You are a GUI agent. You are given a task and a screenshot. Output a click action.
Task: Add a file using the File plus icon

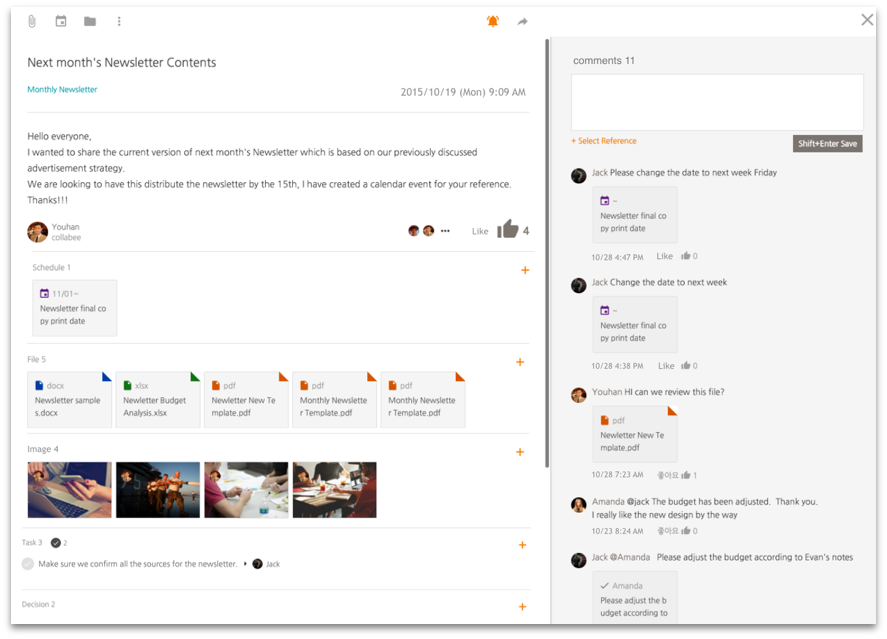tap(520, 362)
